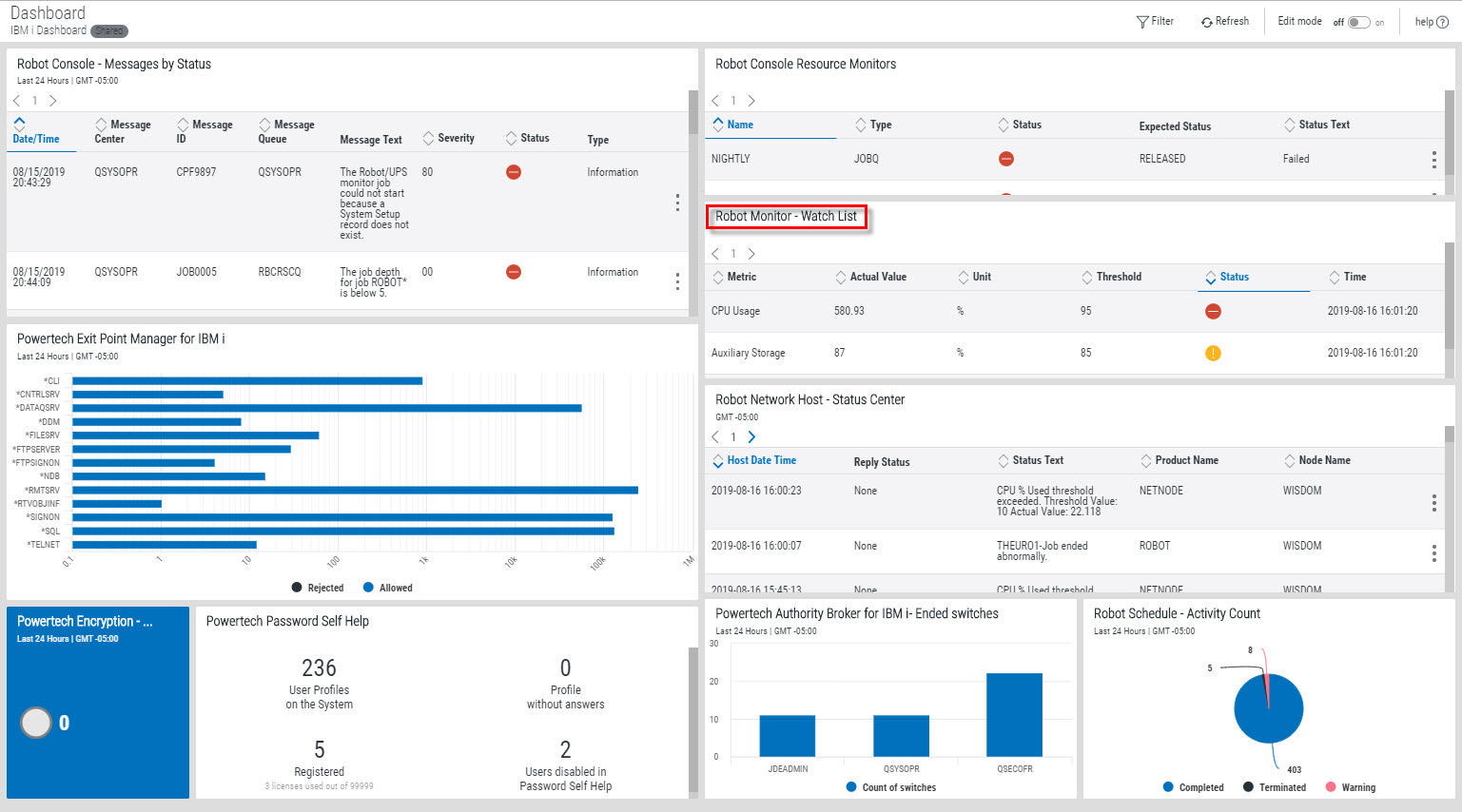
Task: Click CPU Usage red status icon
Action: (x=1213, y=311)
